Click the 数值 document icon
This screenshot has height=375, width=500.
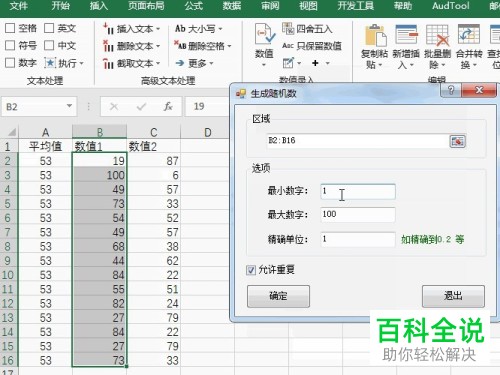pyautogui.click(x=265, y=34)
